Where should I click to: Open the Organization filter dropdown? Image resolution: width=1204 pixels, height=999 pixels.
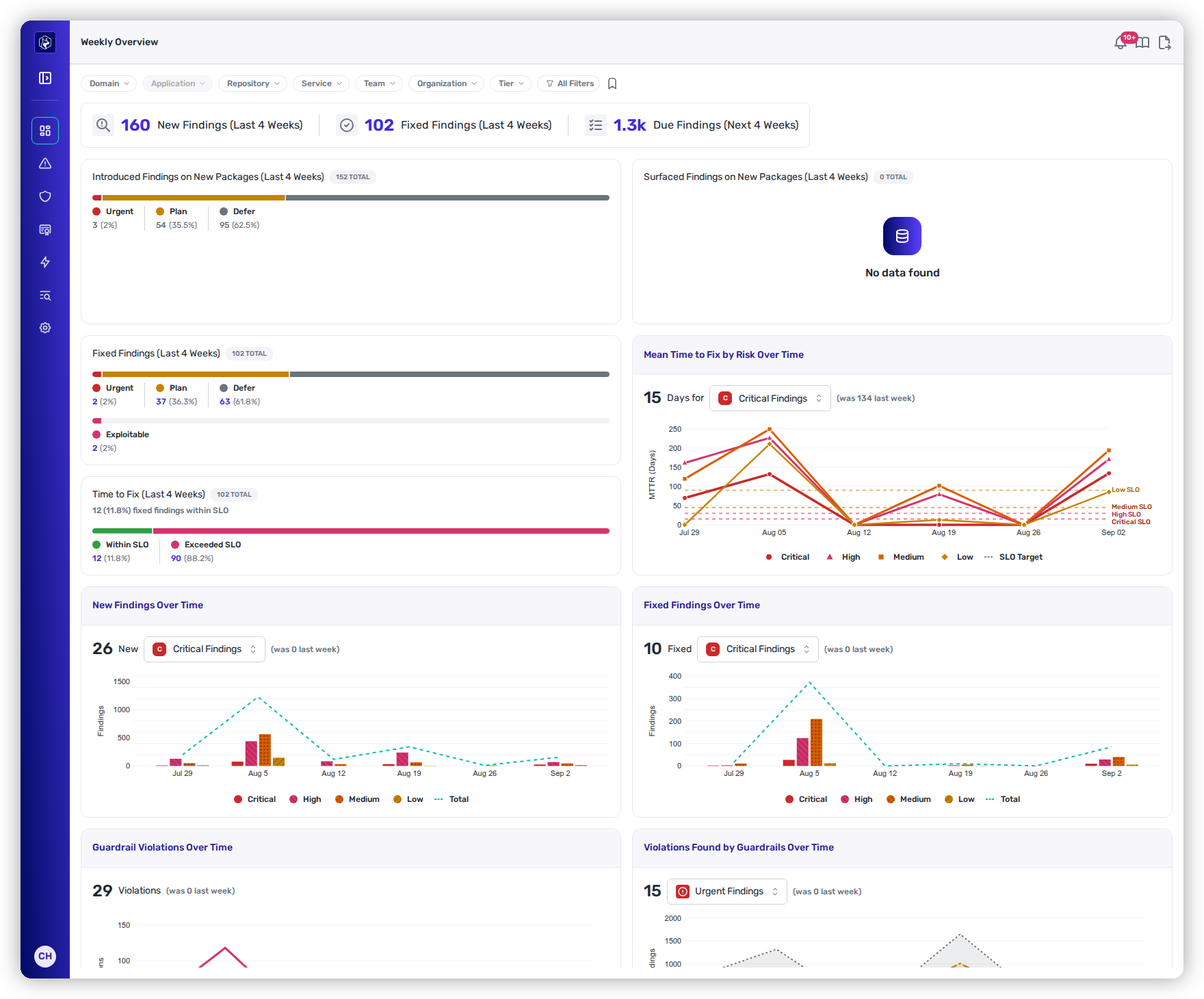[447, 83]
